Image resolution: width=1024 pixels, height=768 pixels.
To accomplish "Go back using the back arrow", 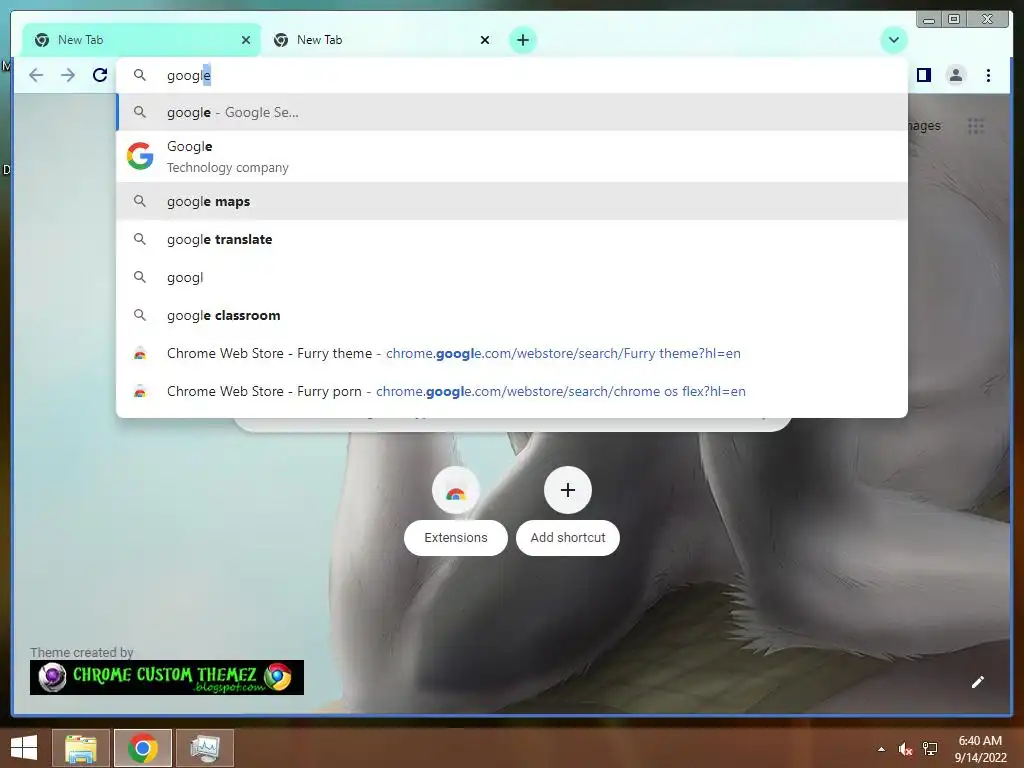I will (36, 75).
